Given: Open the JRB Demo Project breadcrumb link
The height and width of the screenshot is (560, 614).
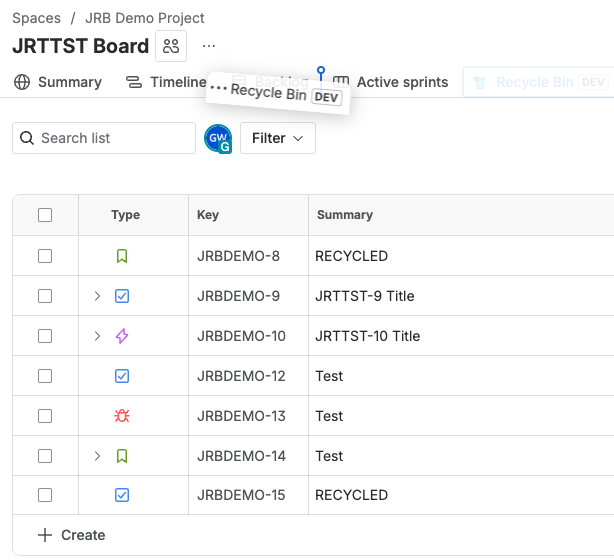Looking at the screenshot, I should pyautogui.click(x=145, y=18).
